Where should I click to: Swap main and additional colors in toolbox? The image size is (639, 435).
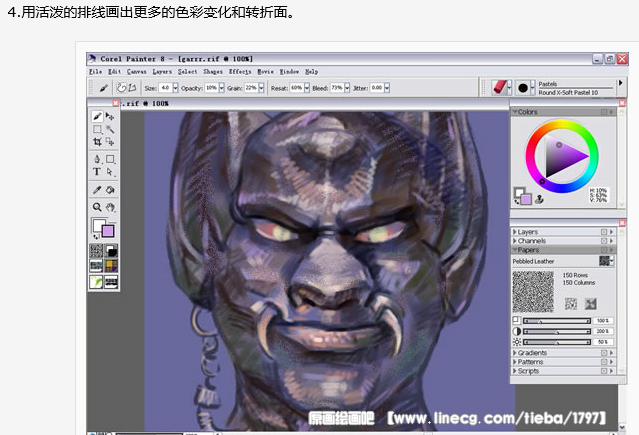96,236
